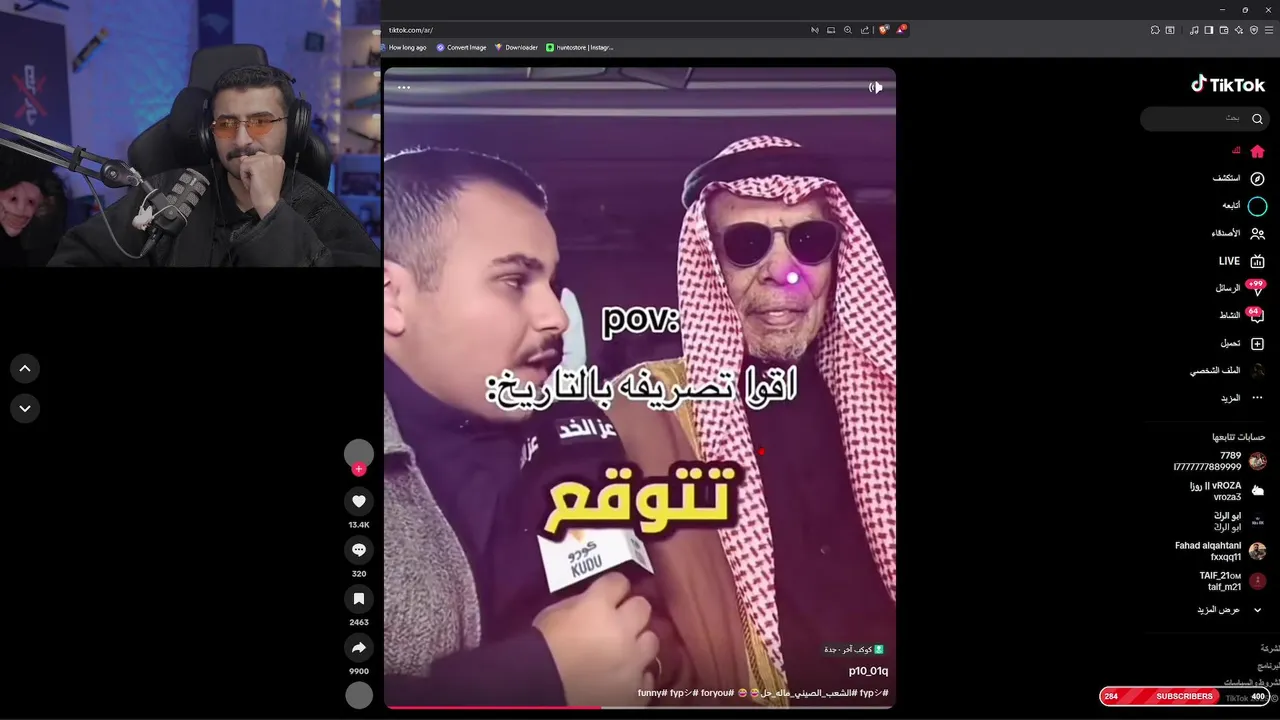Open the 'Convert Image' bookmark
This screenshot has width=1280, height=720.
pos(461,47)
